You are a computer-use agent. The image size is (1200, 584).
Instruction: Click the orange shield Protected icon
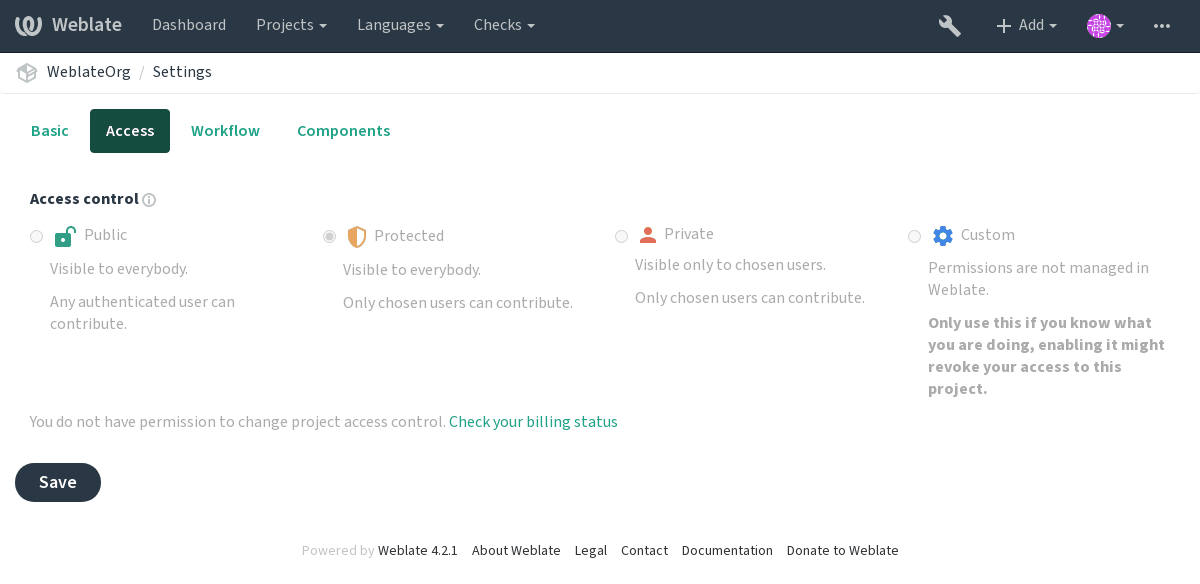[356, 237]
